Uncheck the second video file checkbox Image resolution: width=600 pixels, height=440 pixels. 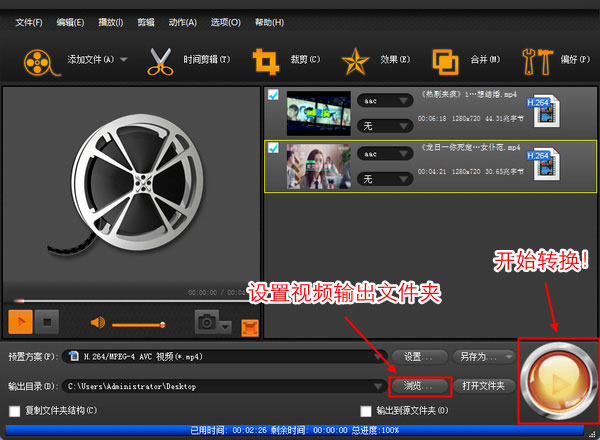[273, 148]
